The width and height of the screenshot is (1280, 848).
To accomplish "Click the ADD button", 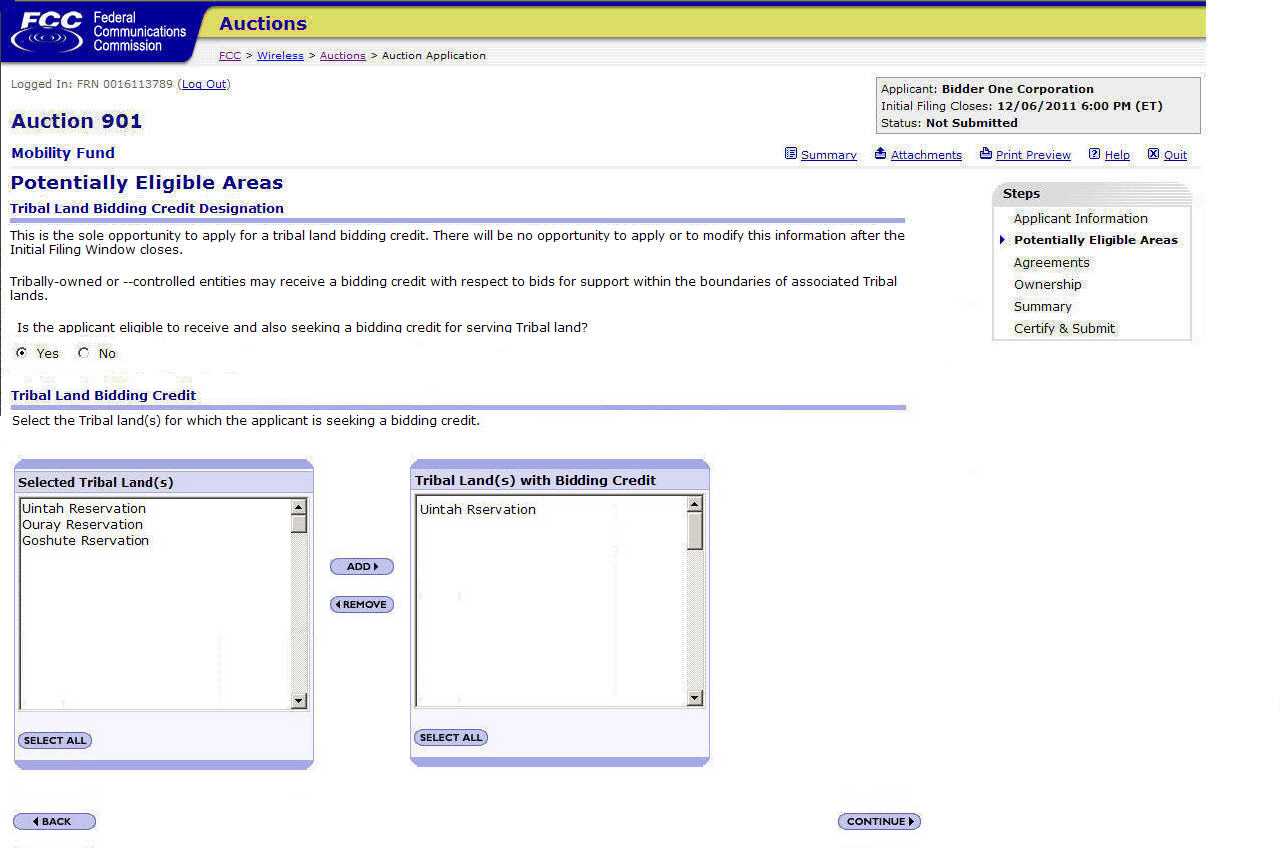I will pos(362,567).
